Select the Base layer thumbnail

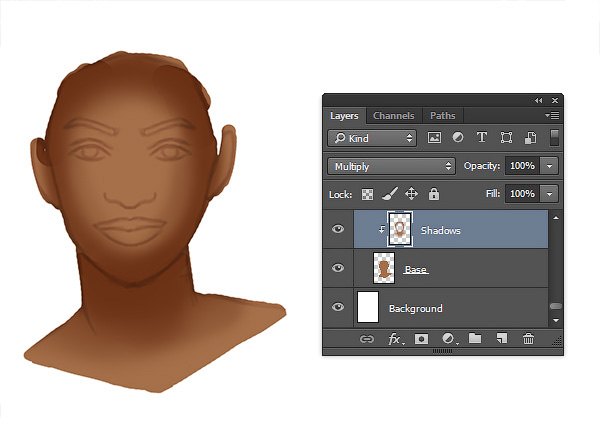pos(384,268)
